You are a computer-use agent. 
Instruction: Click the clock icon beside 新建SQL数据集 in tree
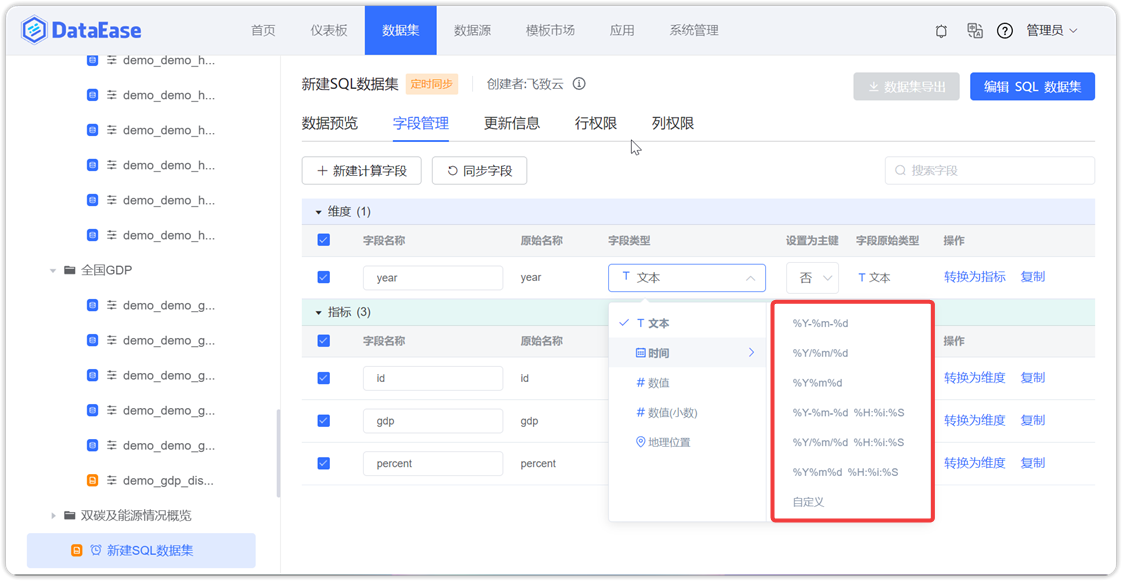(96, 550)
